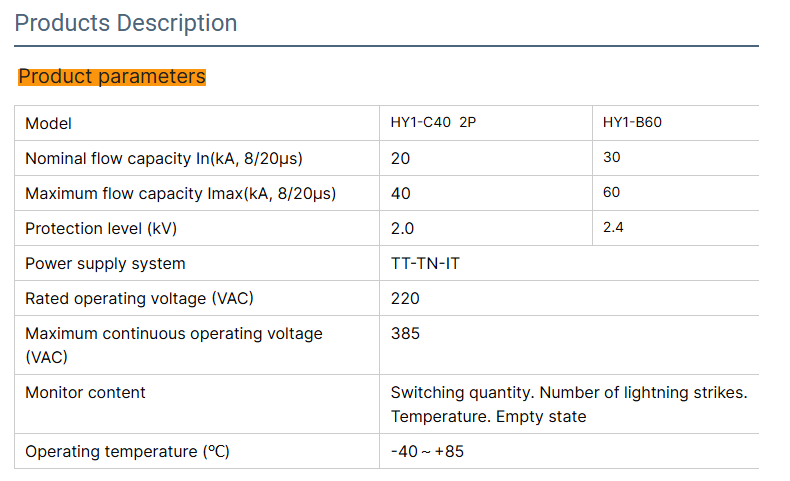790x481 pixels.
Task: Click the continuous operating voltage value 385
Action: click(405, 333)
